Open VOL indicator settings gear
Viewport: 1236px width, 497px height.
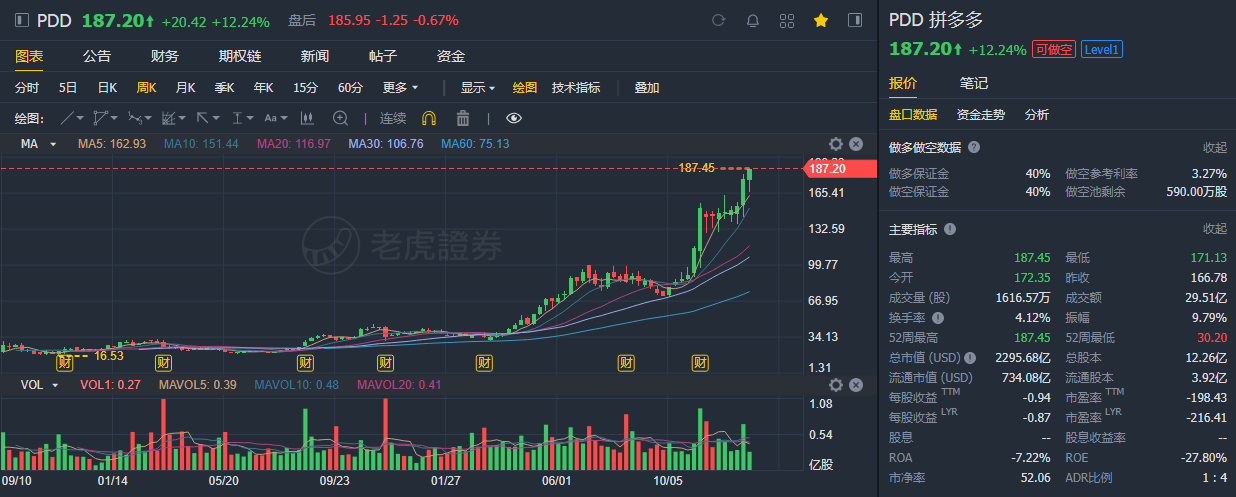click(836, 384)
